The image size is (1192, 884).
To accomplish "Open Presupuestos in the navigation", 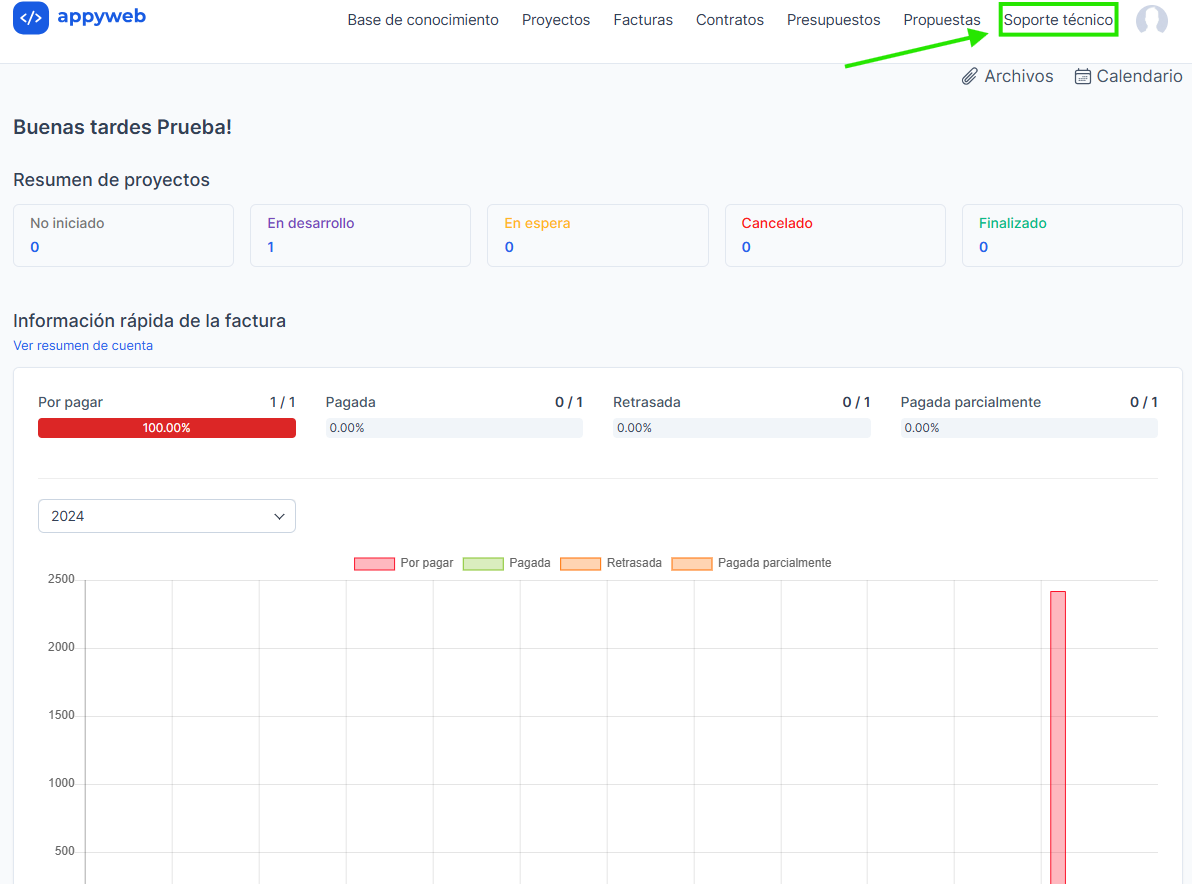I will (x=833, y=20).
